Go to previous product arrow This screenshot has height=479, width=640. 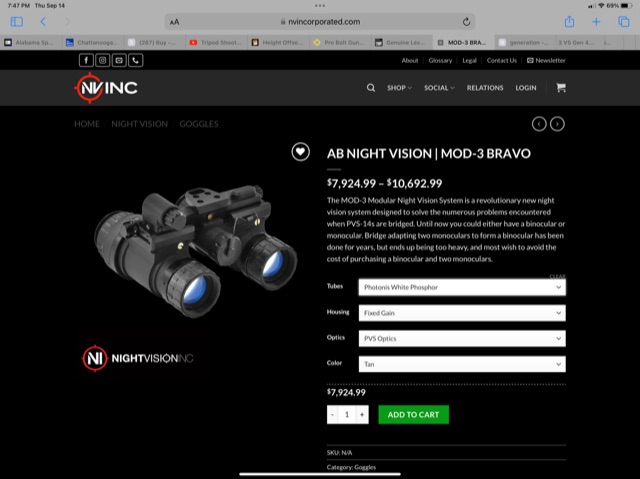pos(539,124)
